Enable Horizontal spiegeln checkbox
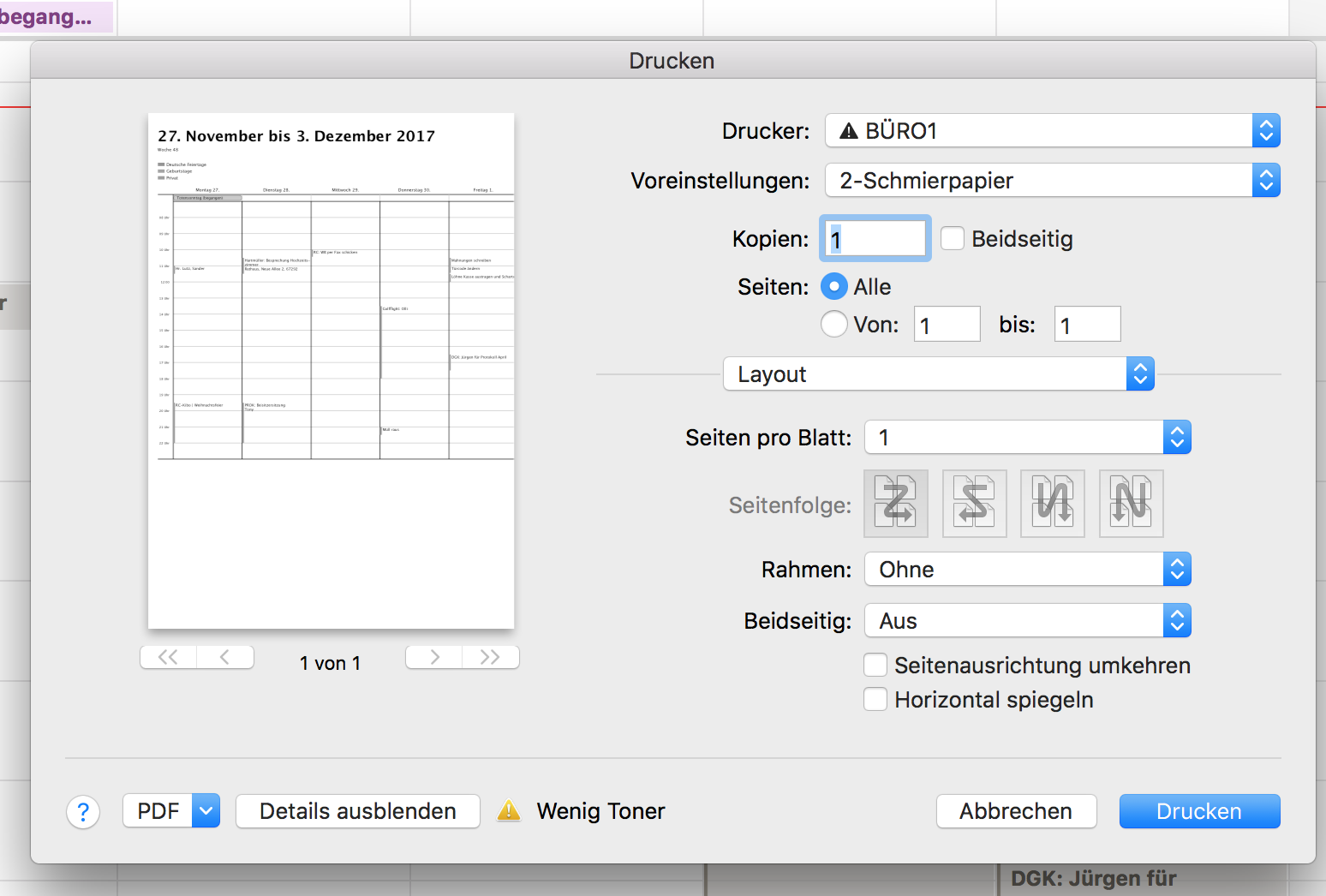Viewport: 1326px width, 896px height. point(875,699)
